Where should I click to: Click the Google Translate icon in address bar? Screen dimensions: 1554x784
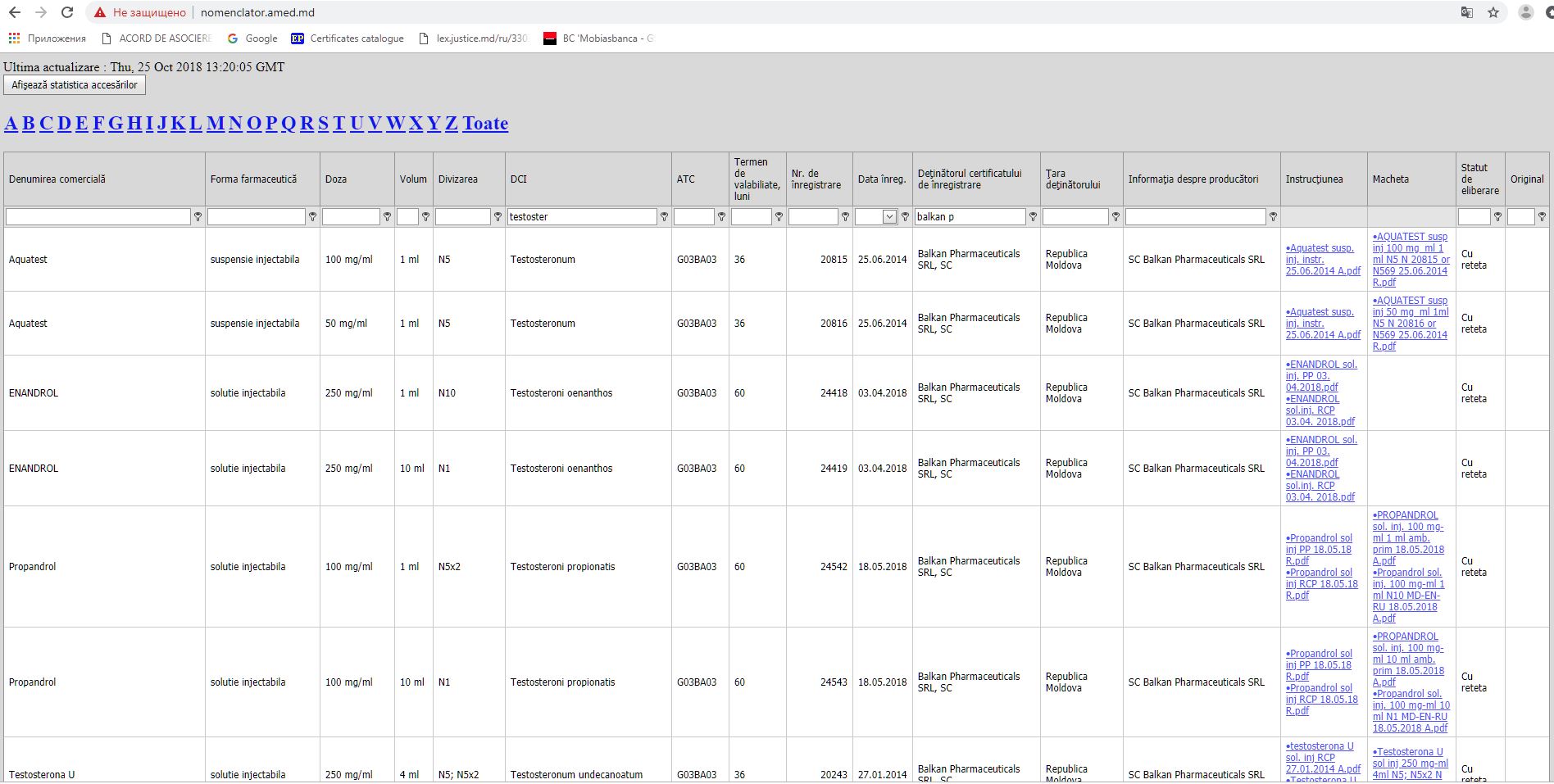click(1467, 12)
